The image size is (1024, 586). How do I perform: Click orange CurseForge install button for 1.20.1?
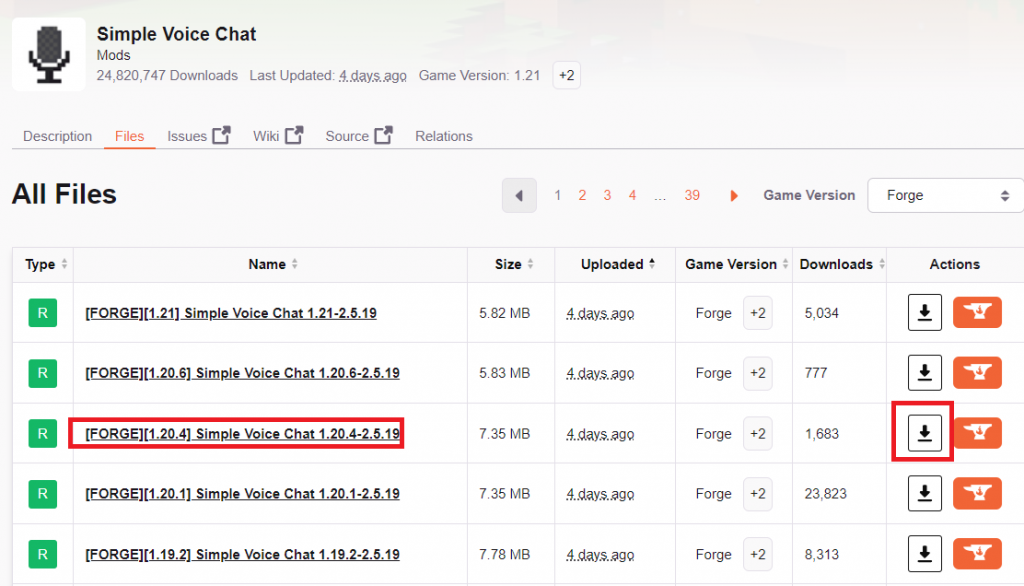pyautogui.click(x=977, y=494)
